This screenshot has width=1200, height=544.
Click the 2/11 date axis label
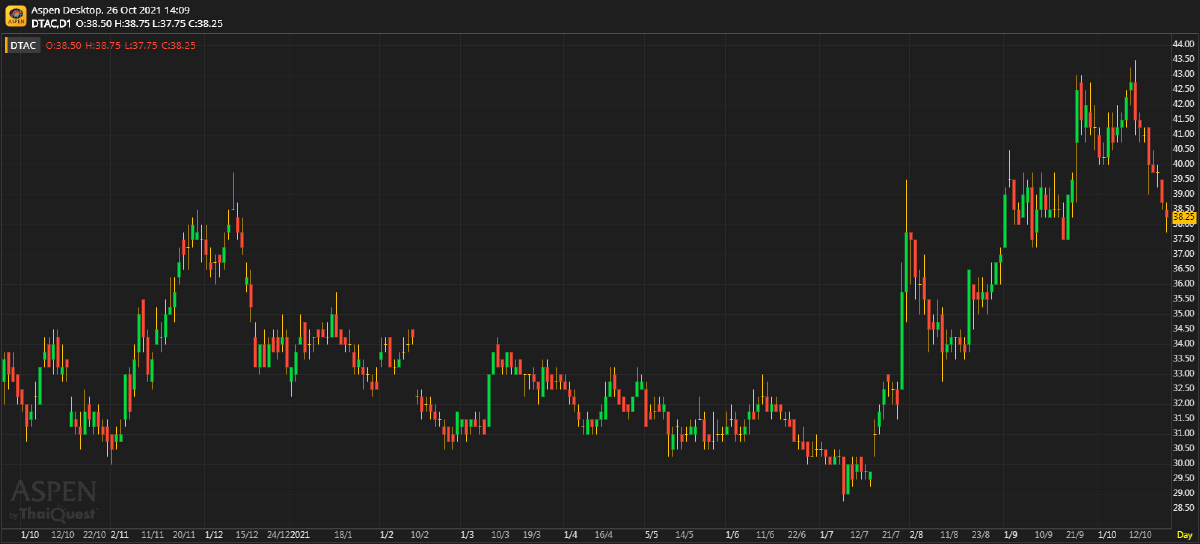pos(120,536)
